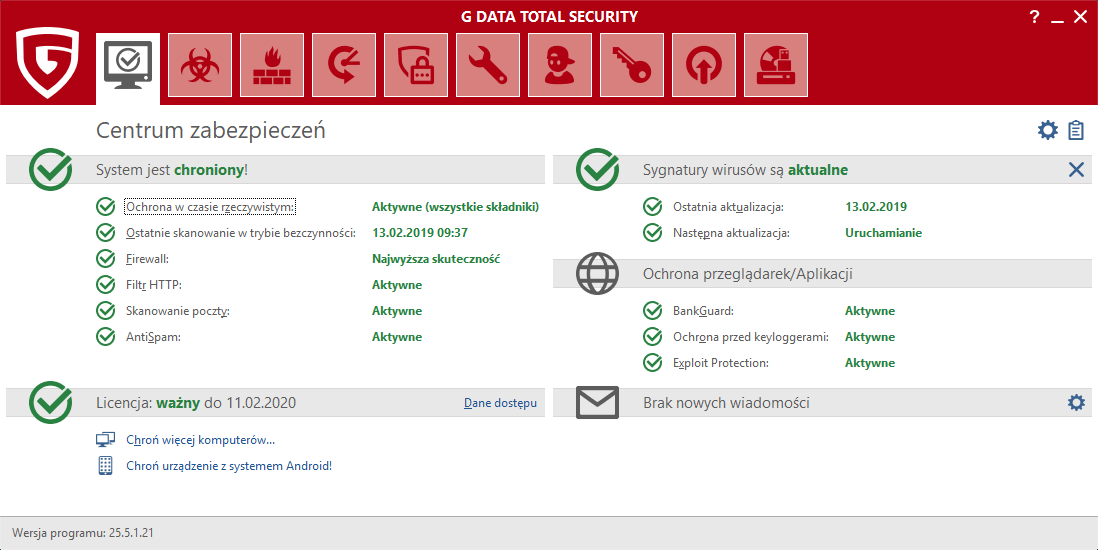The width and height of the screenshot is (1098, 550).
Task: Open the Encryption key tab
Action: tap(632, 65)
